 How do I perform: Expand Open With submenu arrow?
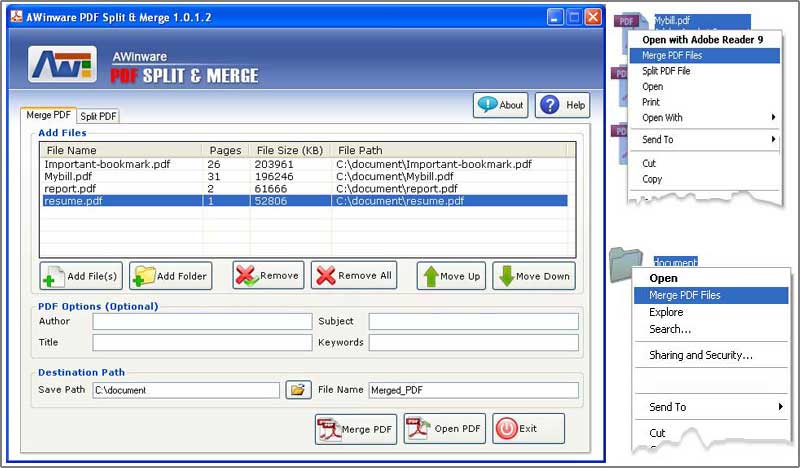pos(773,118)
